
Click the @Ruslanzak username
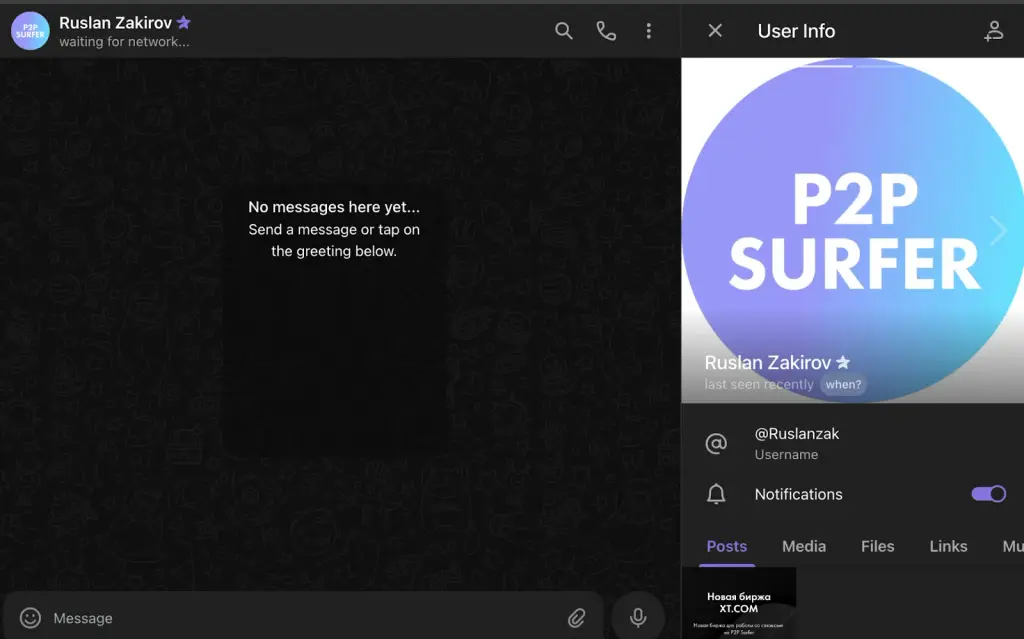(x=797, y=434)
